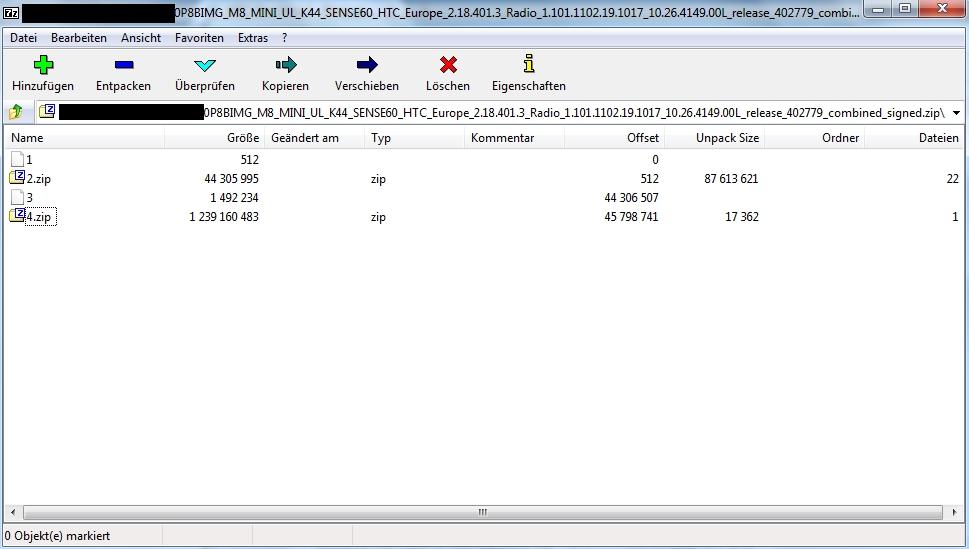Screen dimensions: 969x549
Task: Open the Extras menu
Action: pos(253,38)
